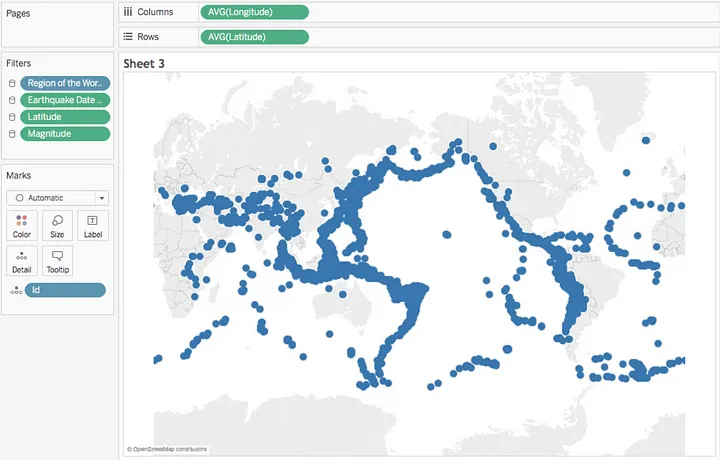Click the Pages shelf label
Screen dimensions: 720x460
pyautogui.click(x=18, y=13)
